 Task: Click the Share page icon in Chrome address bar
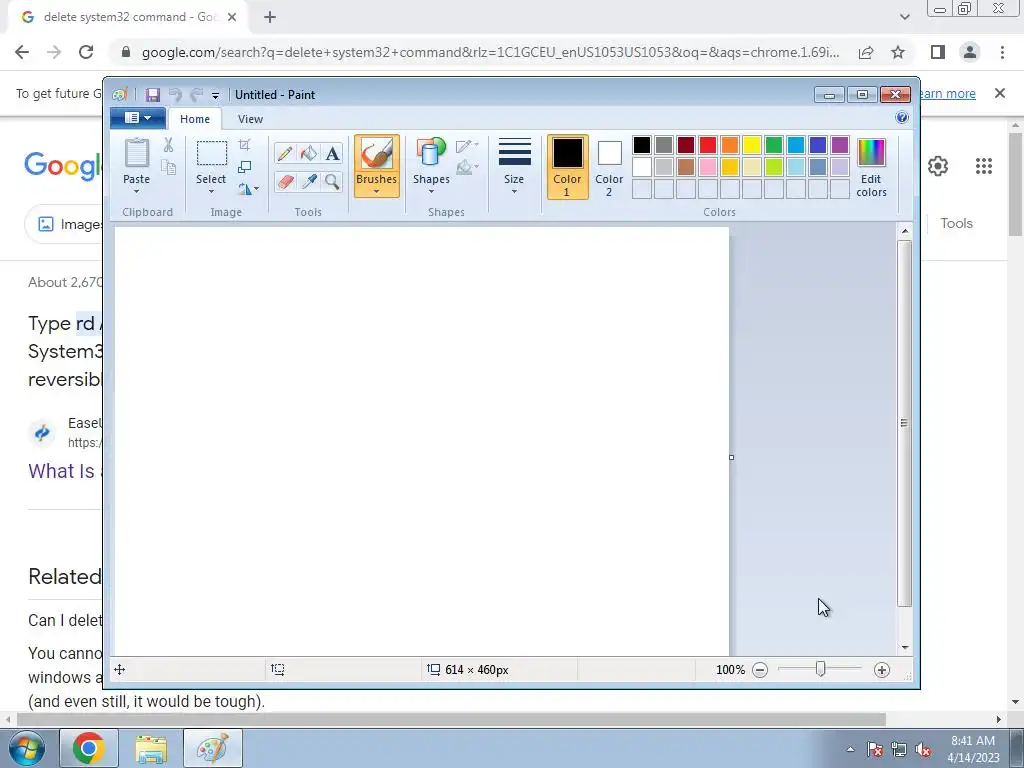click(866, 52)
